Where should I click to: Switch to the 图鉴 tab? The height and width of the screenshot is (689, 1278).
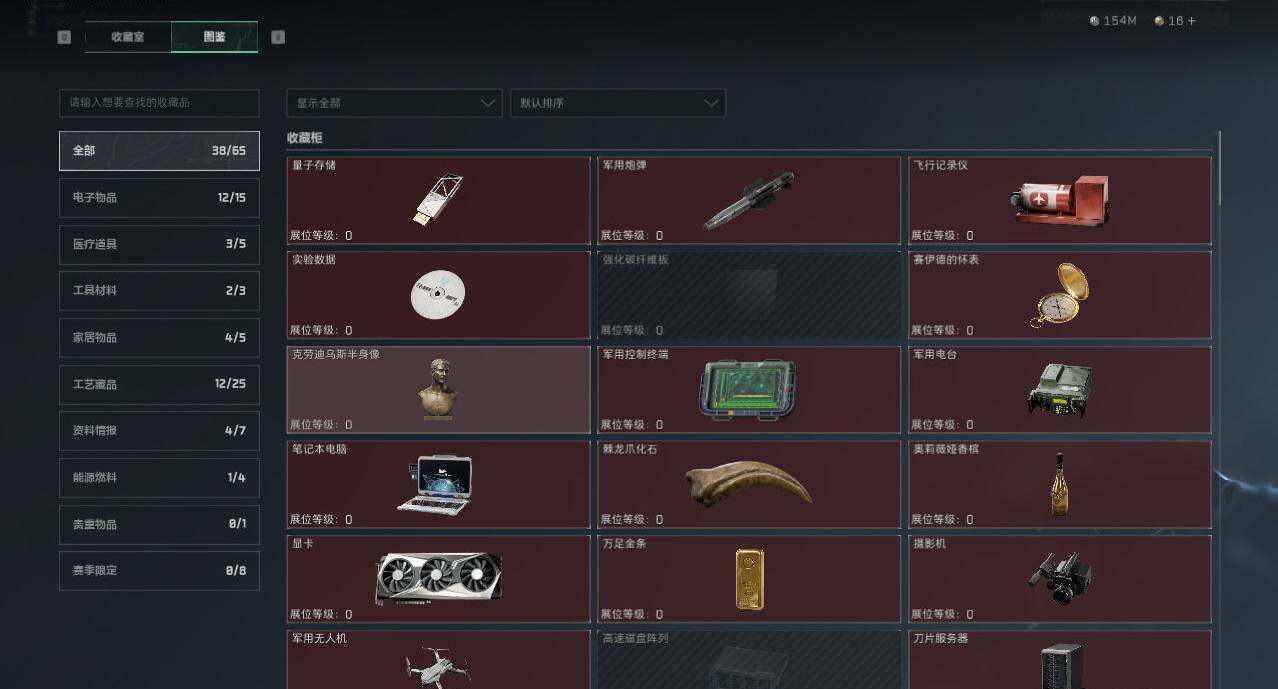coord(214,37)
